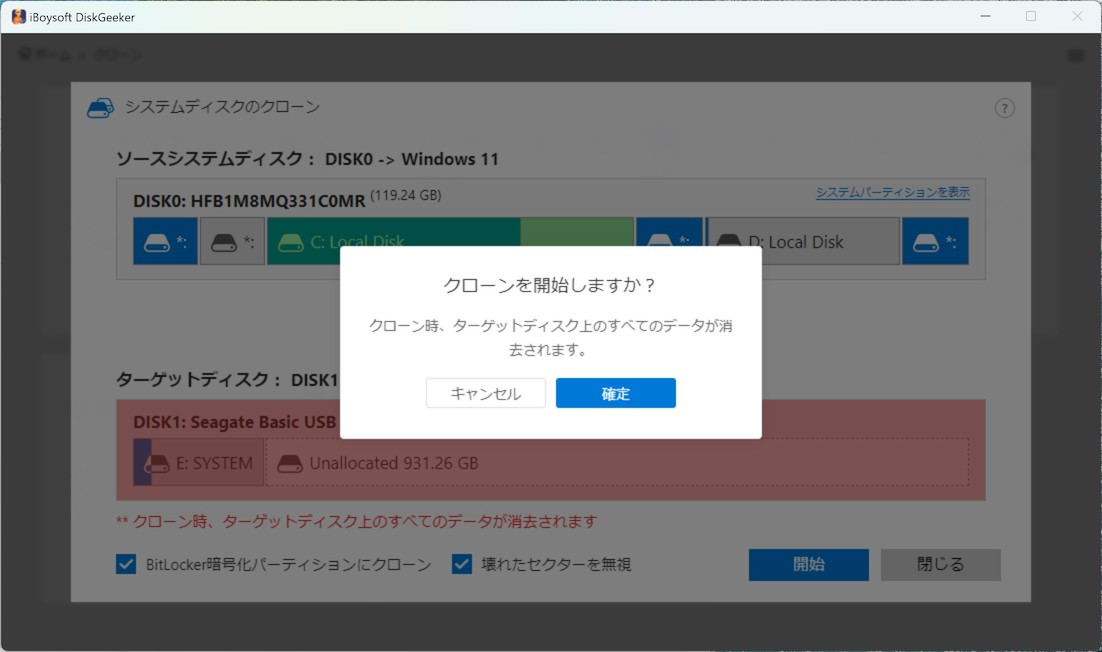The height and width of the screenshot is (652, 1102).
Task: Select the first blue partition in DISK0
Action: (165, 241)
